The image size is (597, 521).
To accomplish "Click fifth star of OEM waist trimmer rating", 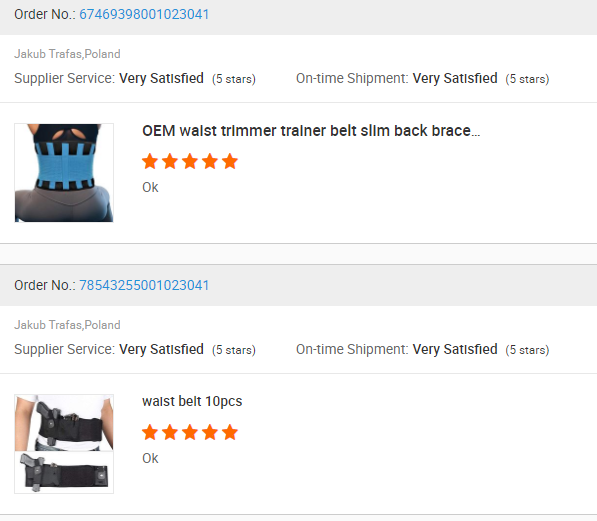I will click(230, 161).
